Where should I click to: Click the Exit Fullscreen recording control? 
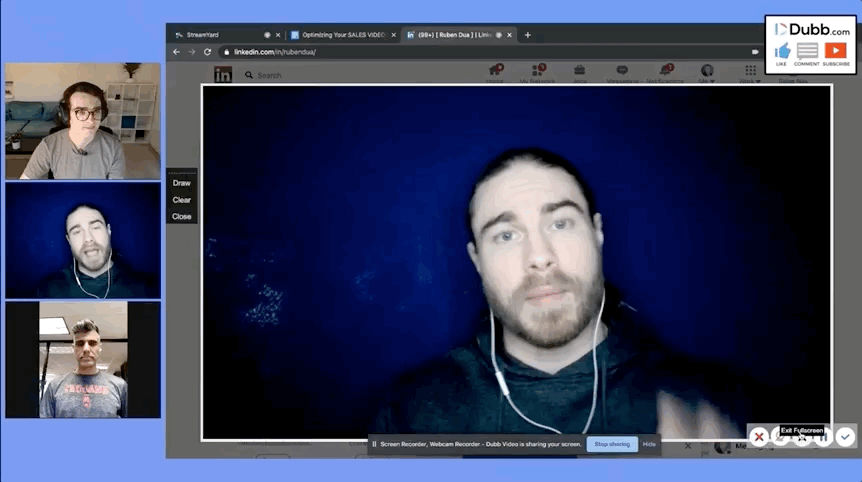[802, 437]
